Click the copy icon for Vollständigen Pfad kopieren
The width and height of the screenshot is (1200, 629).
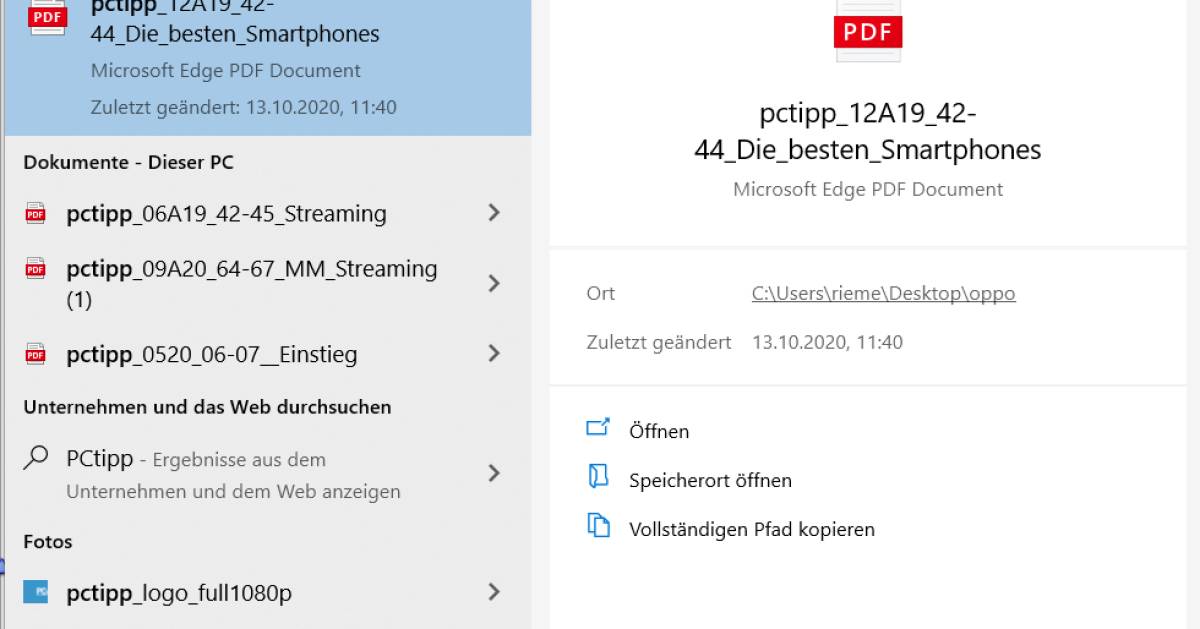tap(598, 527)
